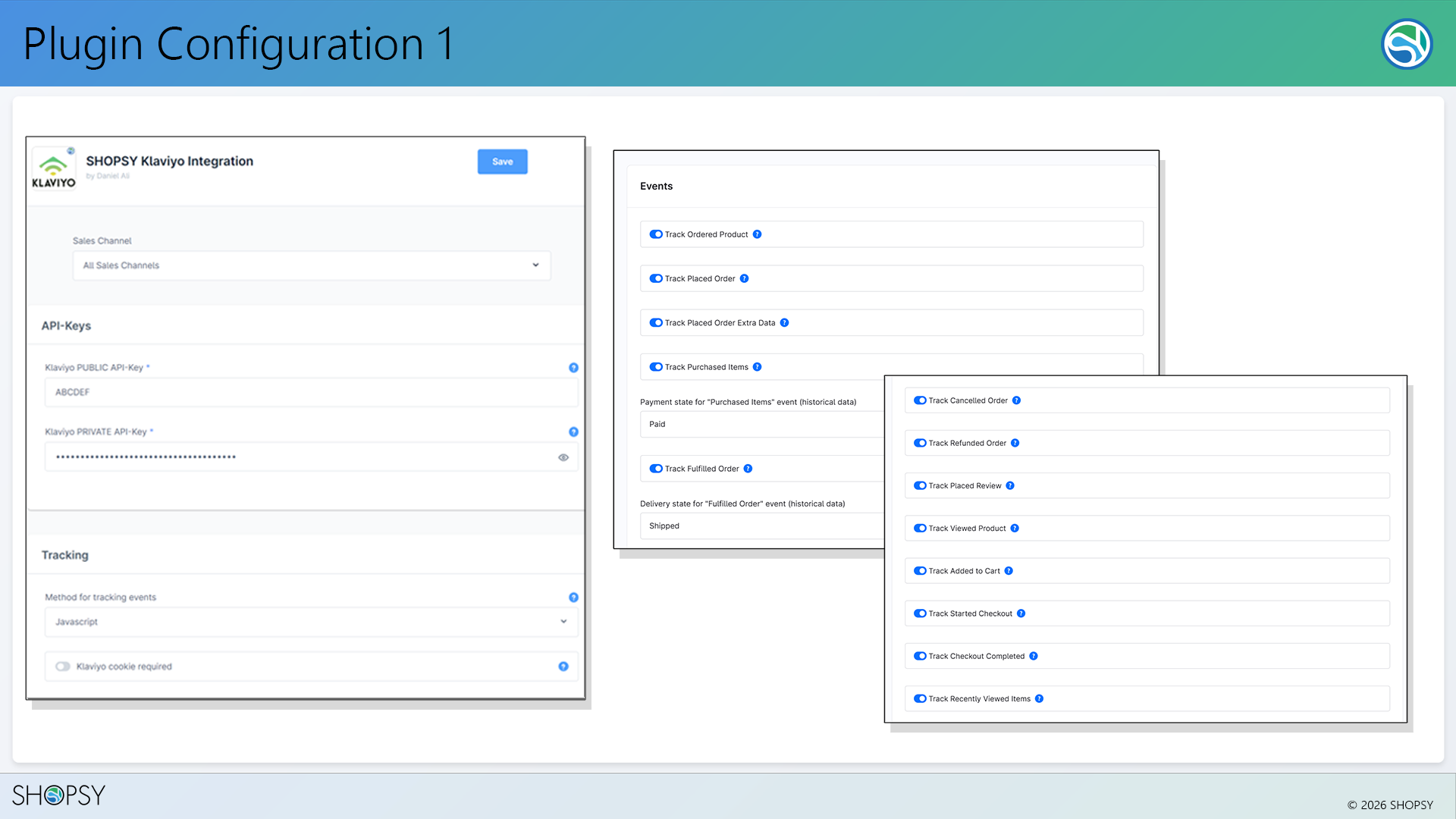Toggle Track Cancelled Order switch
Image resolution: width=1456 pixels, height=819 pixels.
click(x=920, y=400)
